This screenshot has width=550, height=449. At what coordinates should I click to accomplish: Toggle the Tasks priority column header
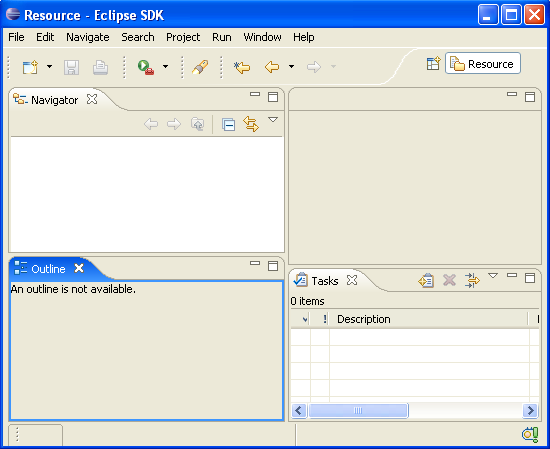click(320, 319)
